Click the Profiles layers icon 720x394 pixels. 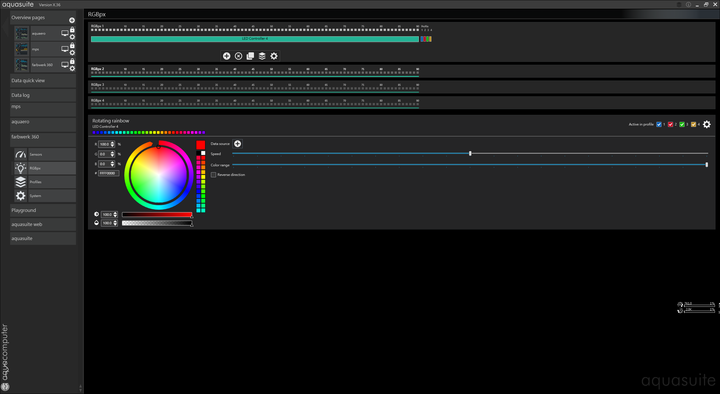(x=20, y=182)
